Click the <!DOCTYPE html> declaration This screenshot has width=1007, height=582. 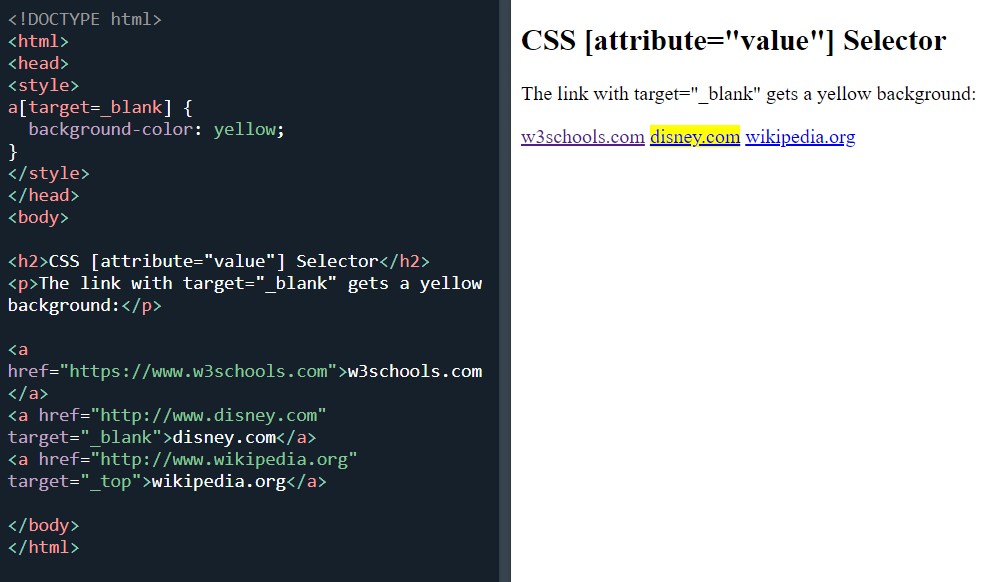[x=84, y=18]
